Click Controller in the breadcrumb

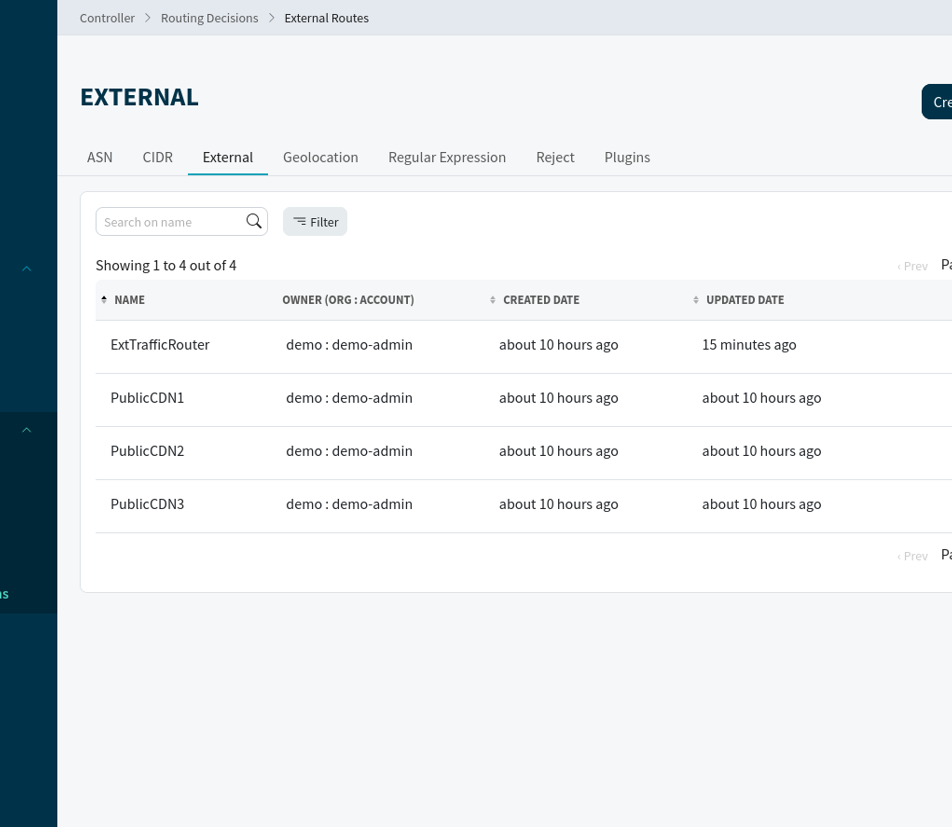click(x=107, y=18)
